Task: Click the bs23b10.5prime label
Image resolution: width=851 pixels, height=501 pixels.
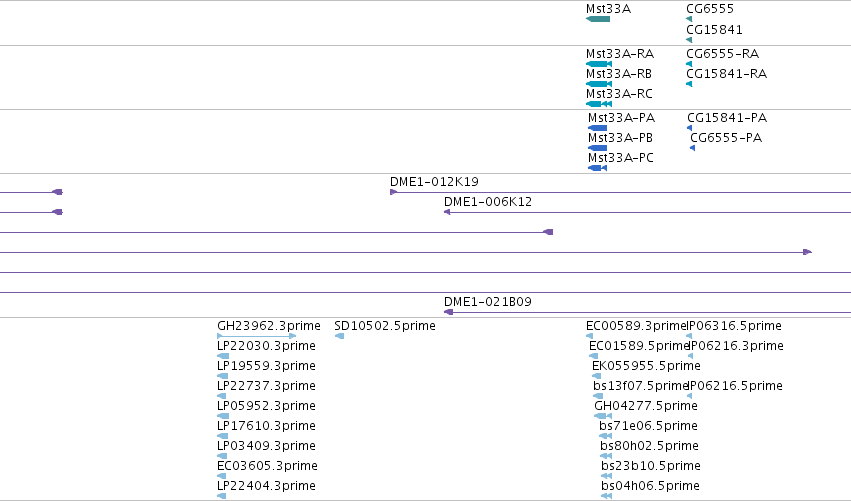Action: coord(651,466)
